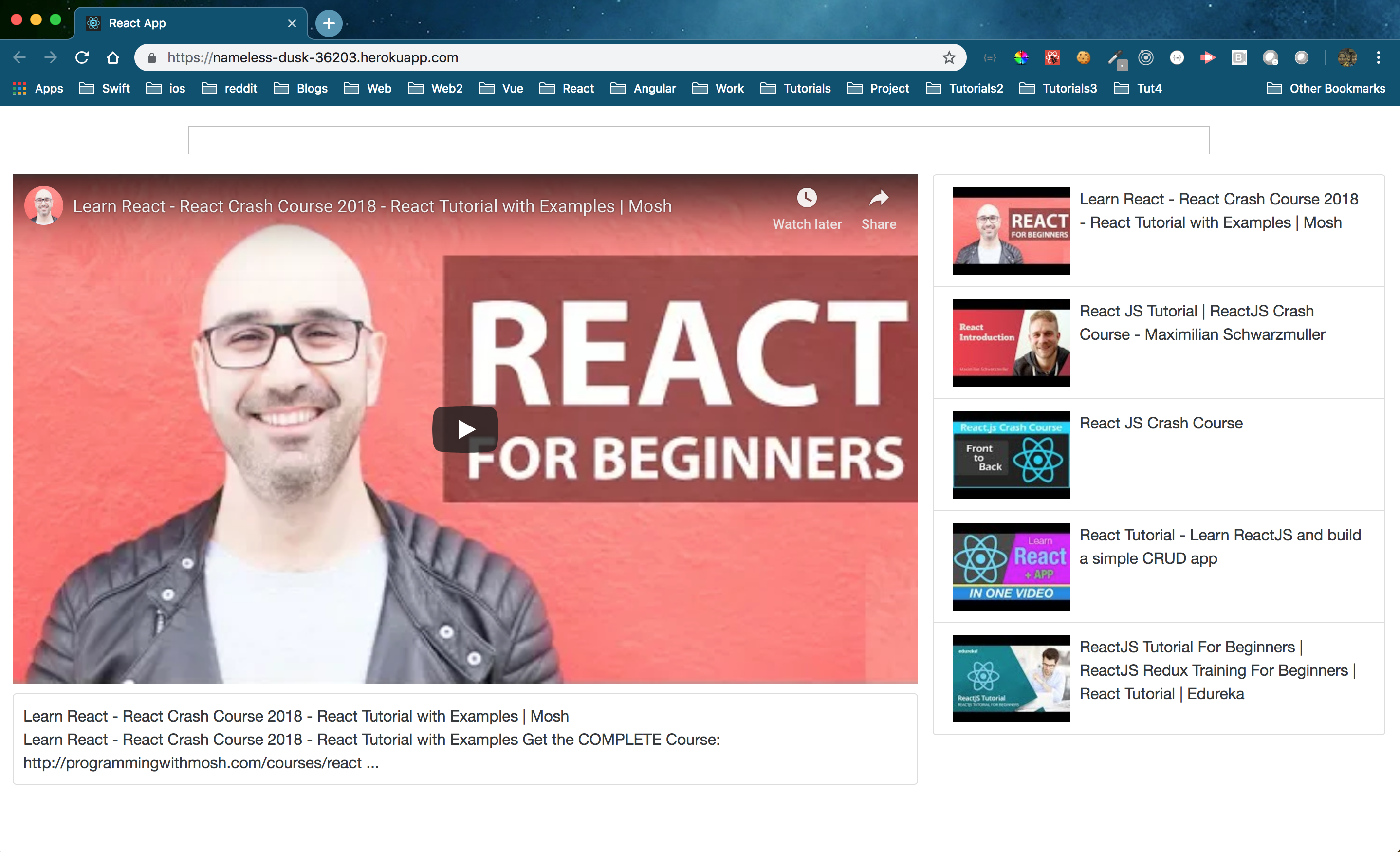
Task: Expand the Other Bookmarks folder
Action: pos(1336,88)
